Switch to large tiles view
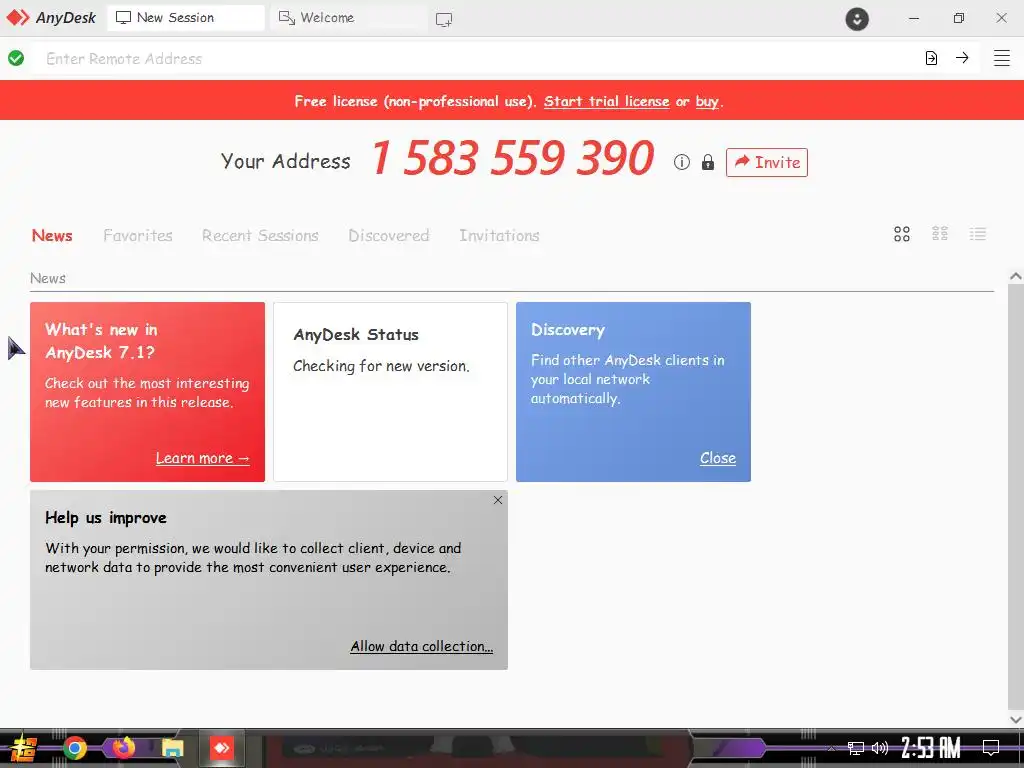Viewport: 1024px width, 768px height. (x=902, y=234)
